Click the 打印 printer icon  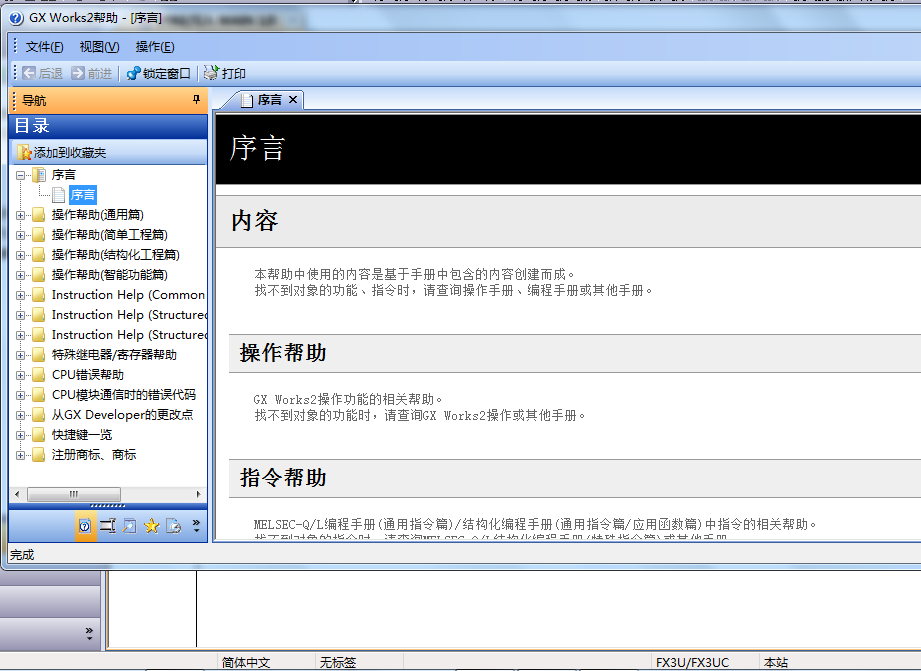click(211, 73)
